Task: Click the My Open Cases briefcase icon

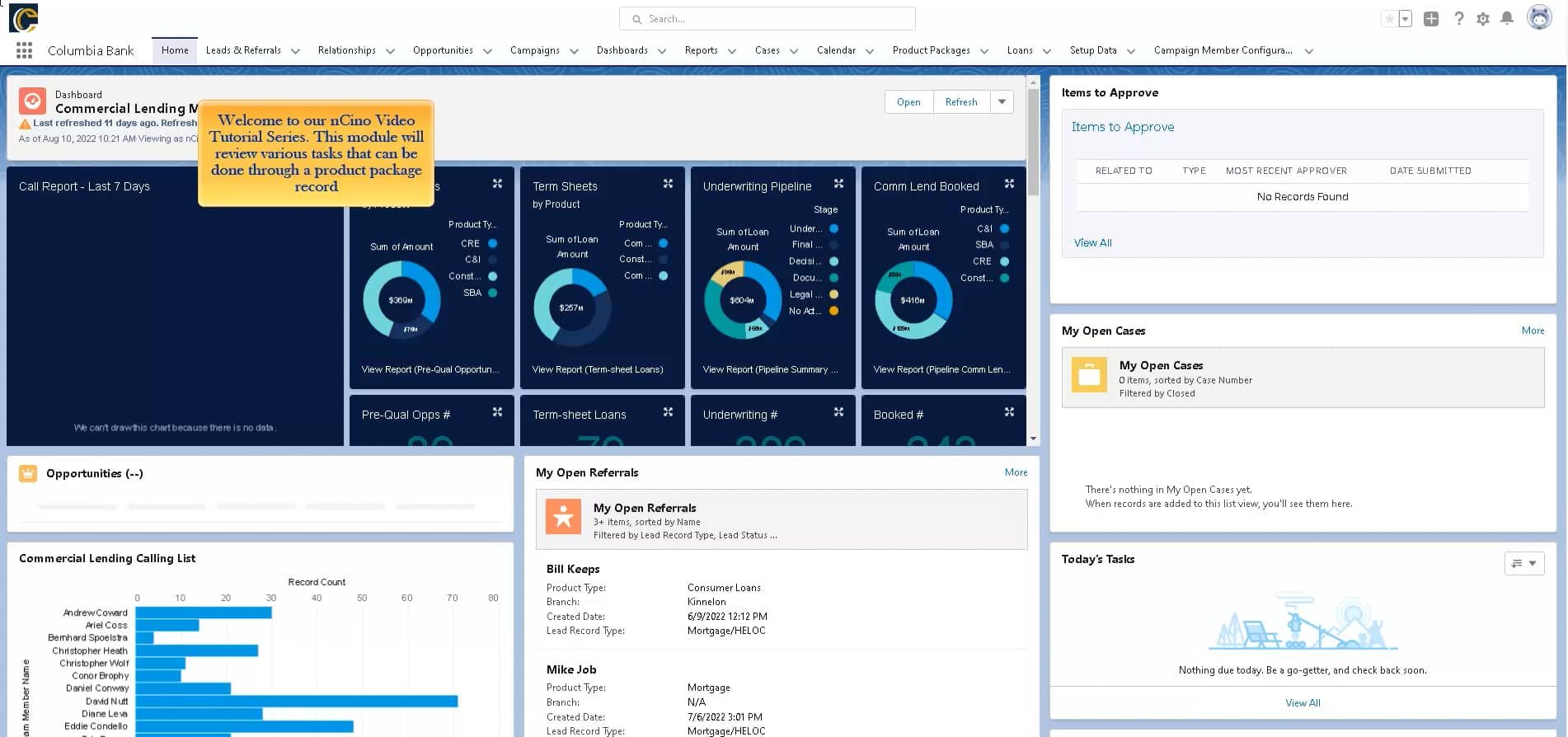Action: 1089,374
